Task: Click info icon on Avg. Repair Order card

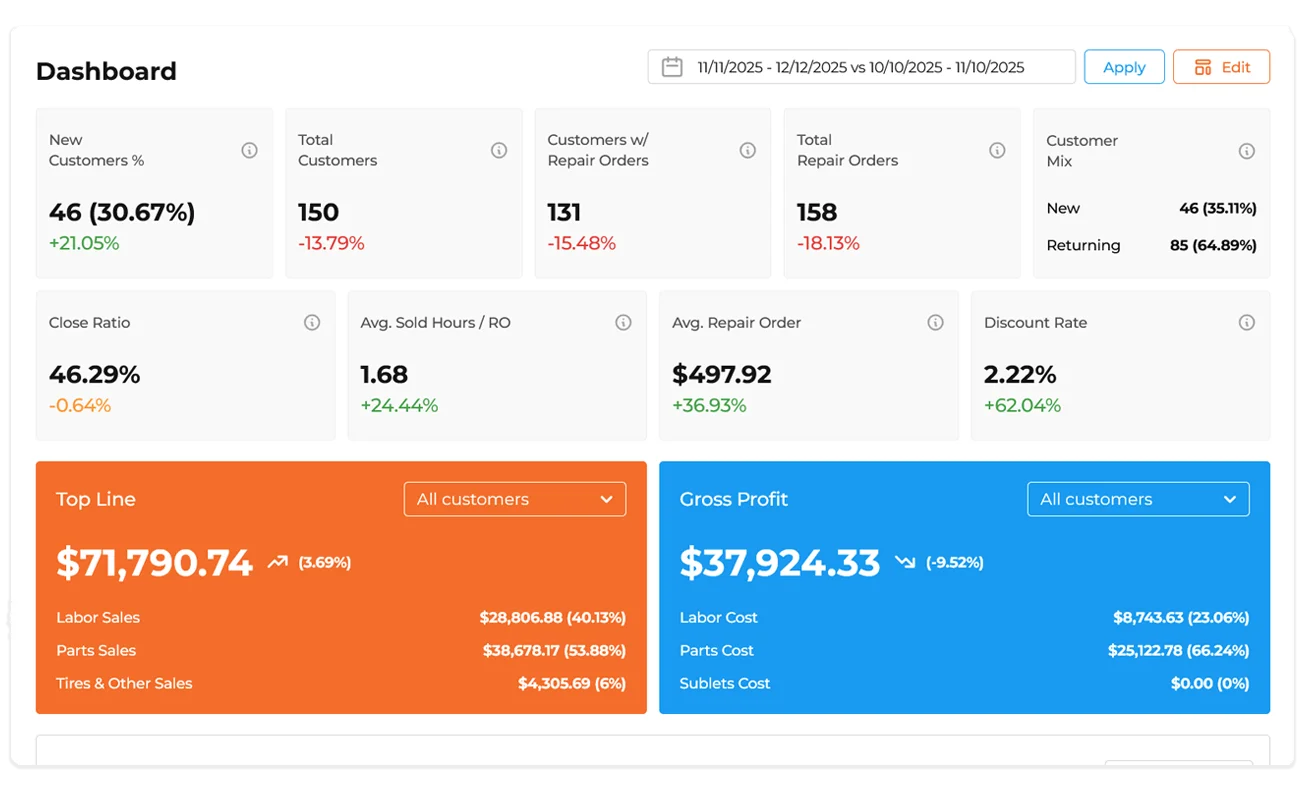Action: point(935,323)
